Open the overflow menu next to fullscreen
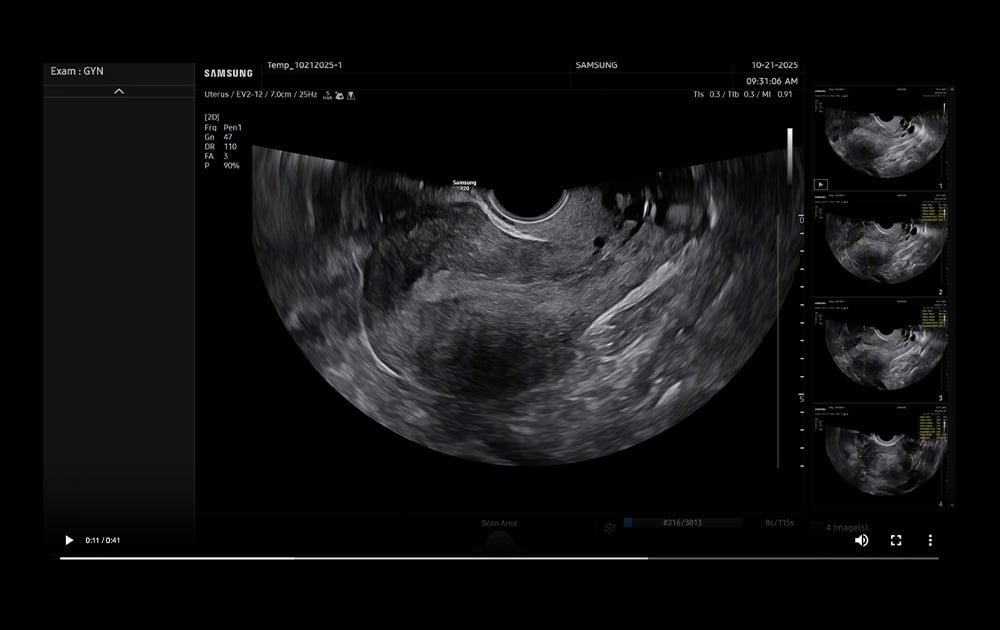Viewport: 1000px width, 630px height. [x=930, y=540]
